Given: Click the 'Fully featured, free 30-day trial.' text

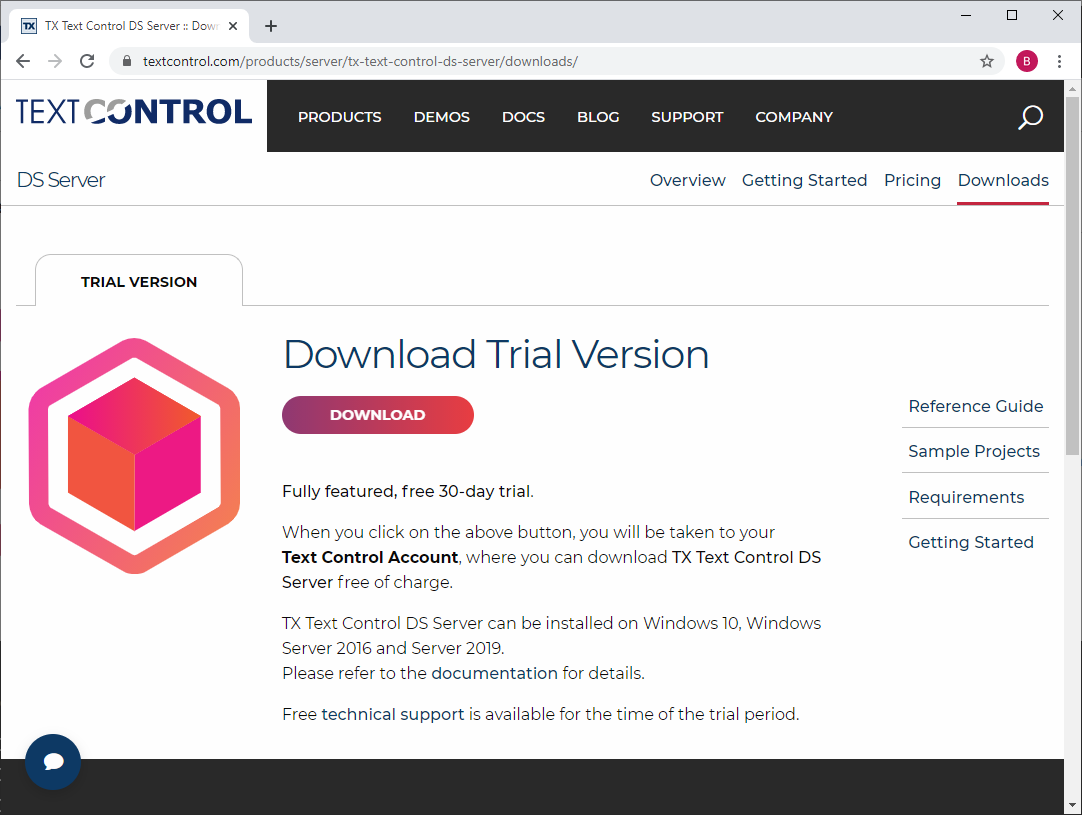Looking at the screenshot, I should point(408,491).
